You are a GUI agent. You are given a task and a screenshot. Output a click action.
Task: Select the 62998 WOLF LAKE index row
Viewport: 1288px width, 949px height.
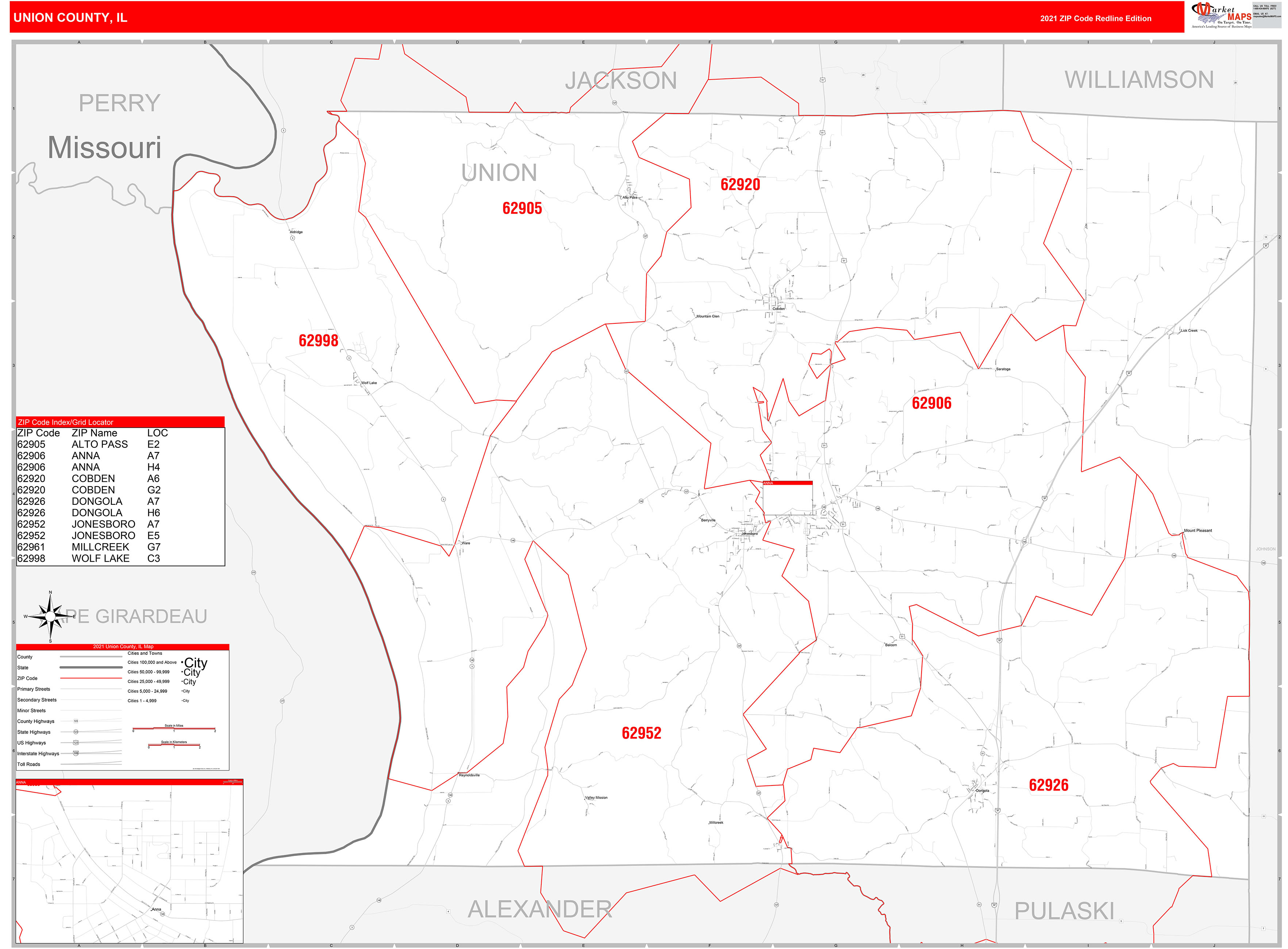click(x=80, y=558)
